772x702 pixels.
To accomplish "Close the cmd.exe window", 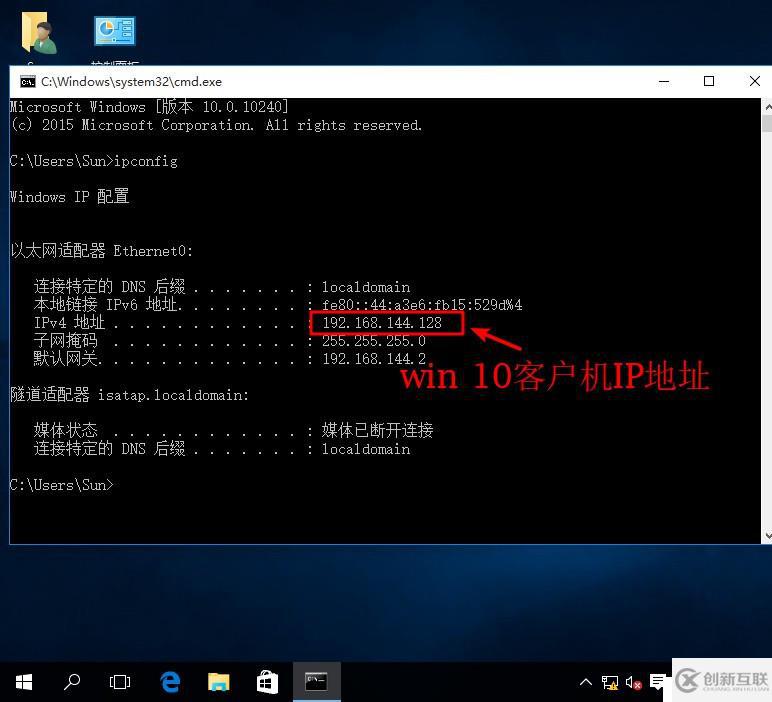I will coord(754,81).
